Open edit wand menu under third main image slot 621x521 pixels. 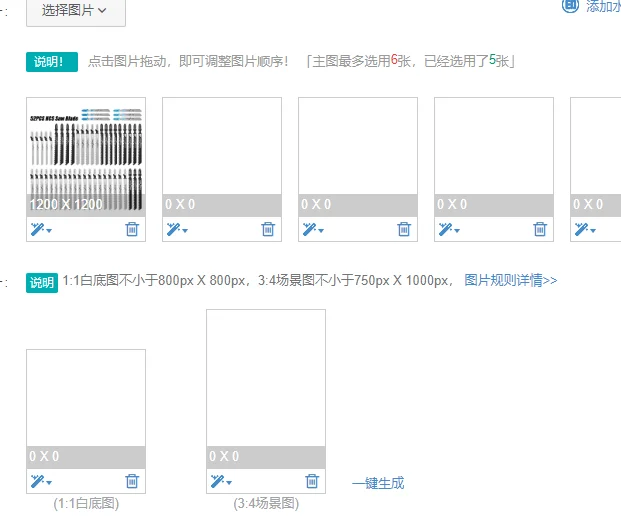[x=313, y=229]
